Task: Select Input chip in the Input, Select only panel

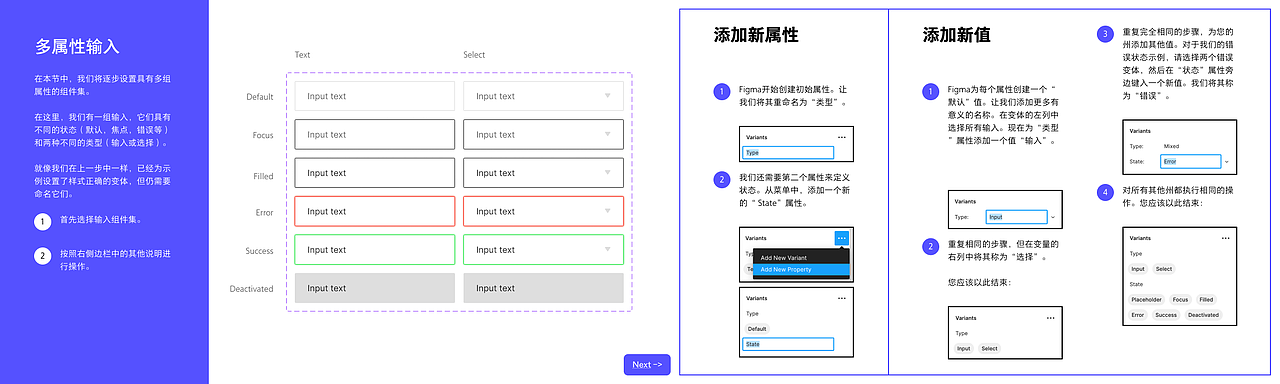Action: point(963,349)
